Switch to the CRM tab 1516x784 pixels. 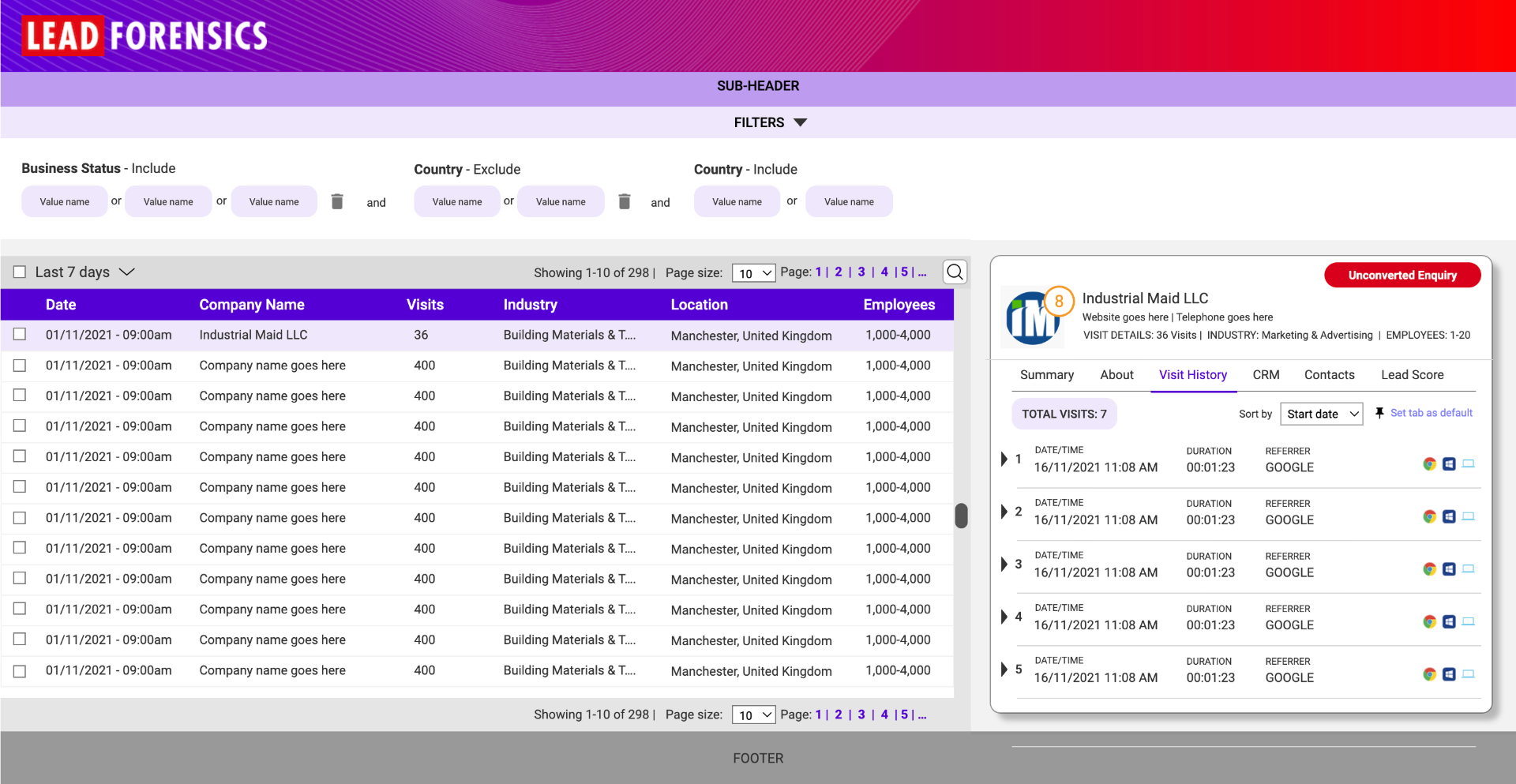coord(1266,375)
